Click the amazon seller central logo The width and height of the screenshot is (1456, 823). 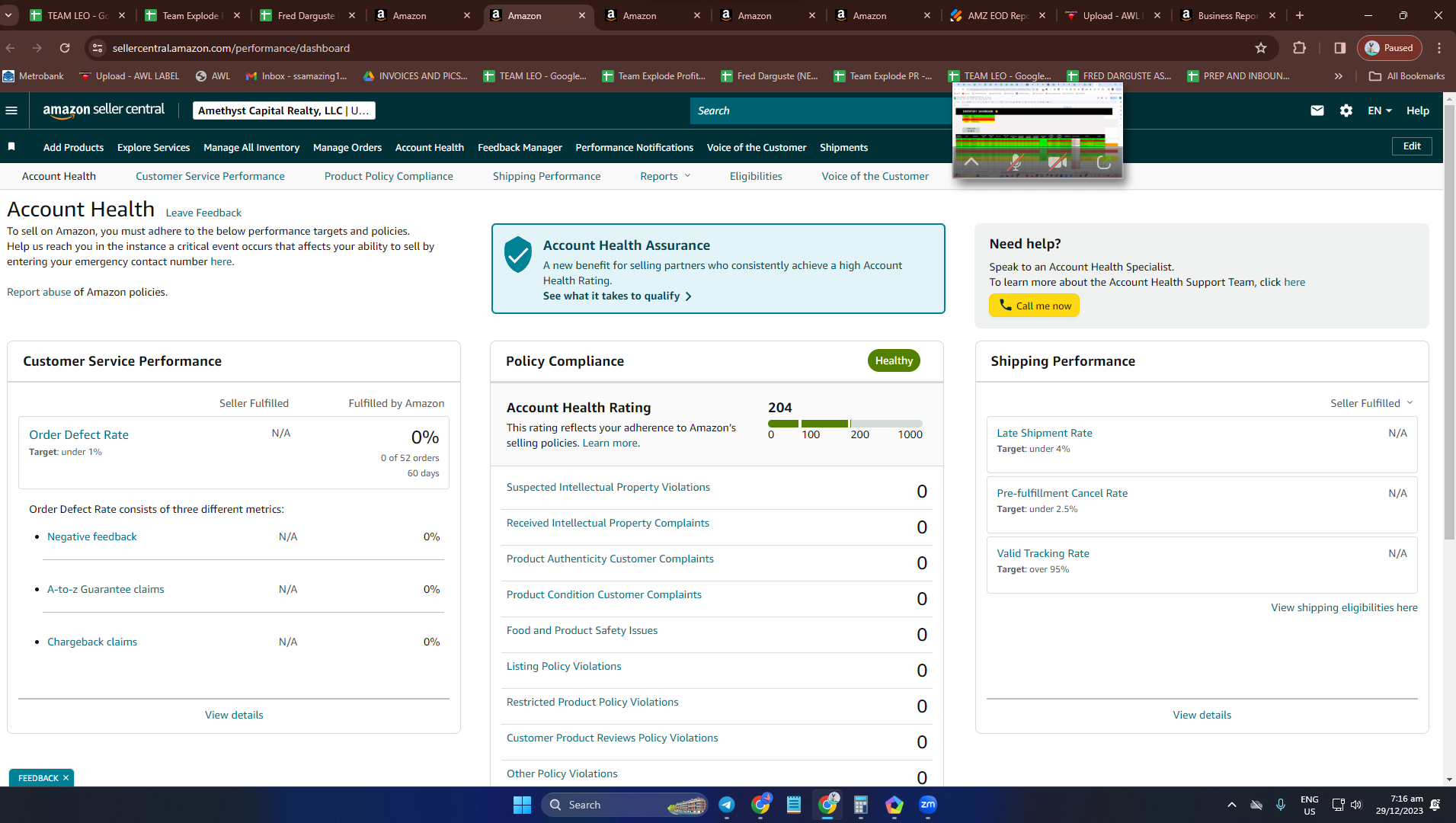tap(104, 110)
